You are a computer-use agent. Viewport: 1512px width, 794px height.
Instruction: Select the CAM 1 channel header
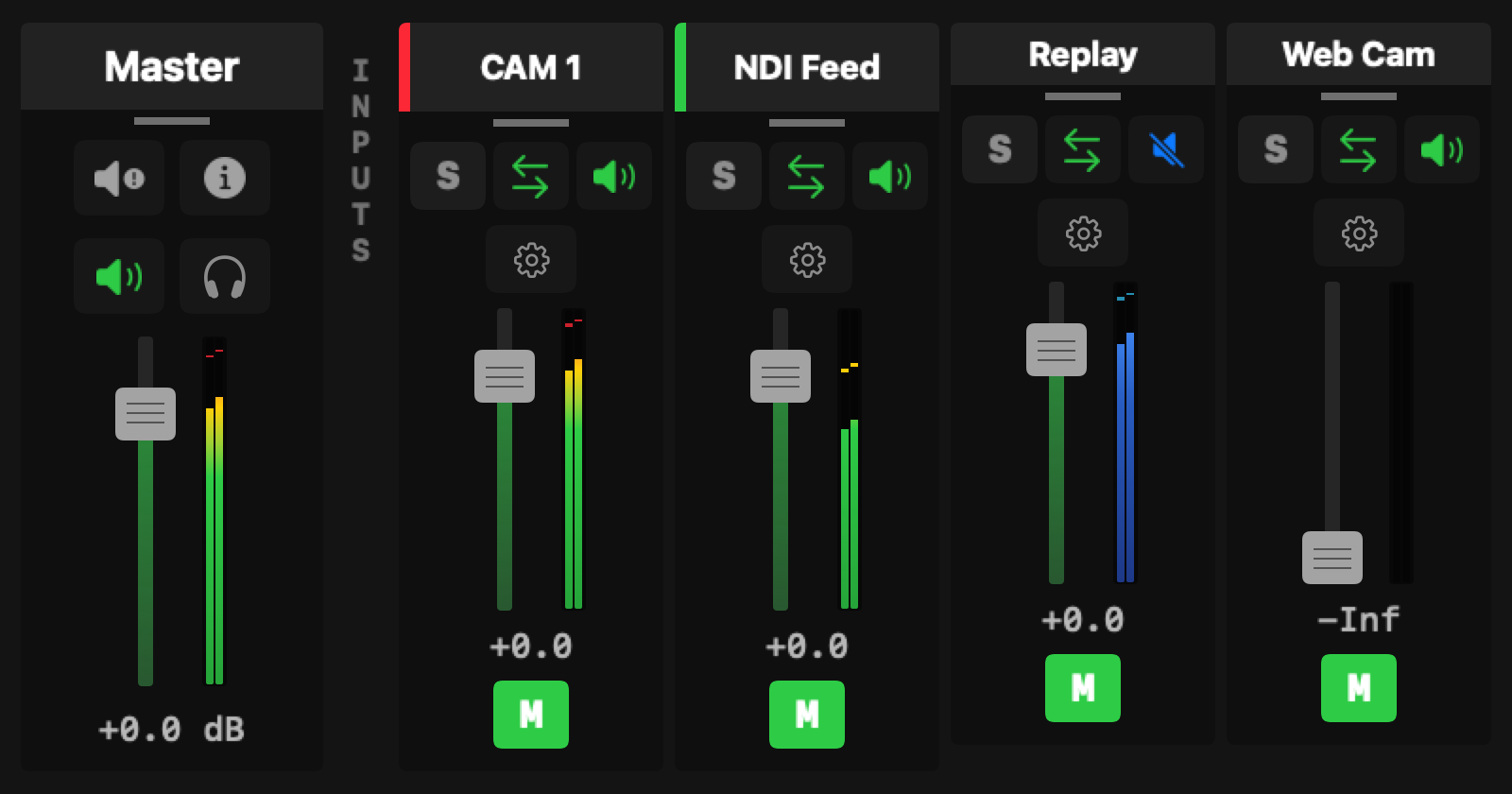(531, 67)
